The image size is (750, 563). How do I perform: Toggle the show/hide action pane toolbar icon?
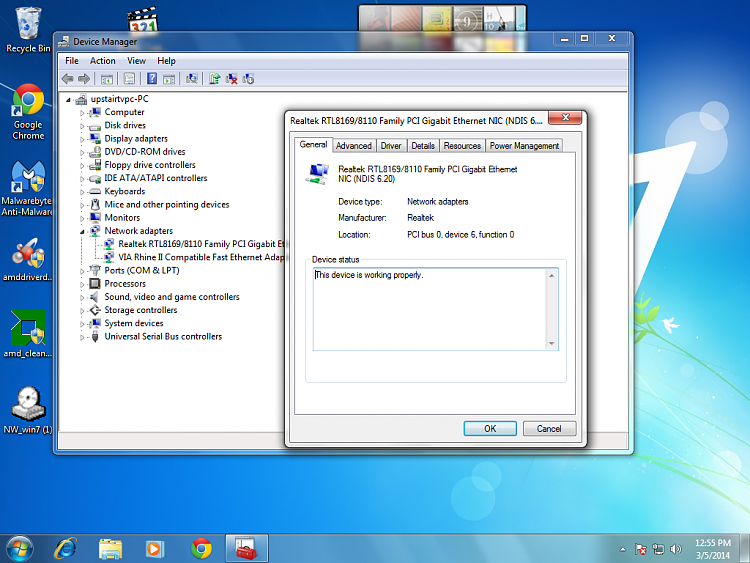[169, 79]
